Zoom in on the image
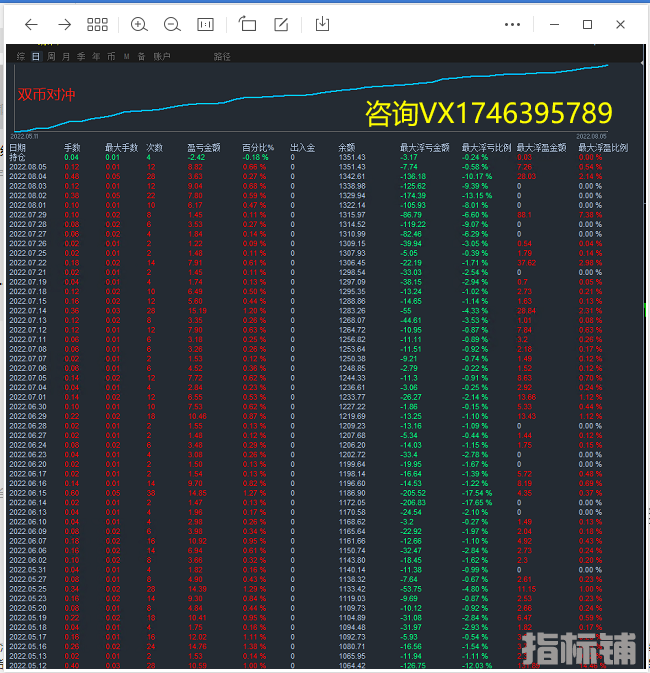 pos(139,24)
